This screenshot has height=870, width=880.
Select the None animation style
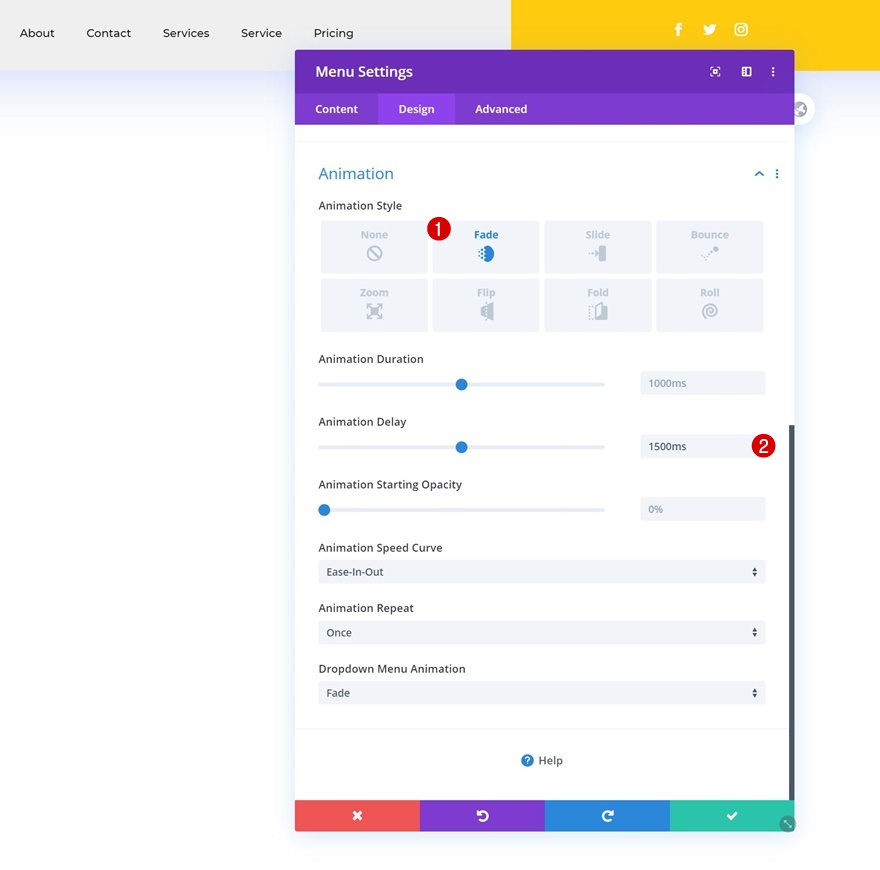[374, 247]
